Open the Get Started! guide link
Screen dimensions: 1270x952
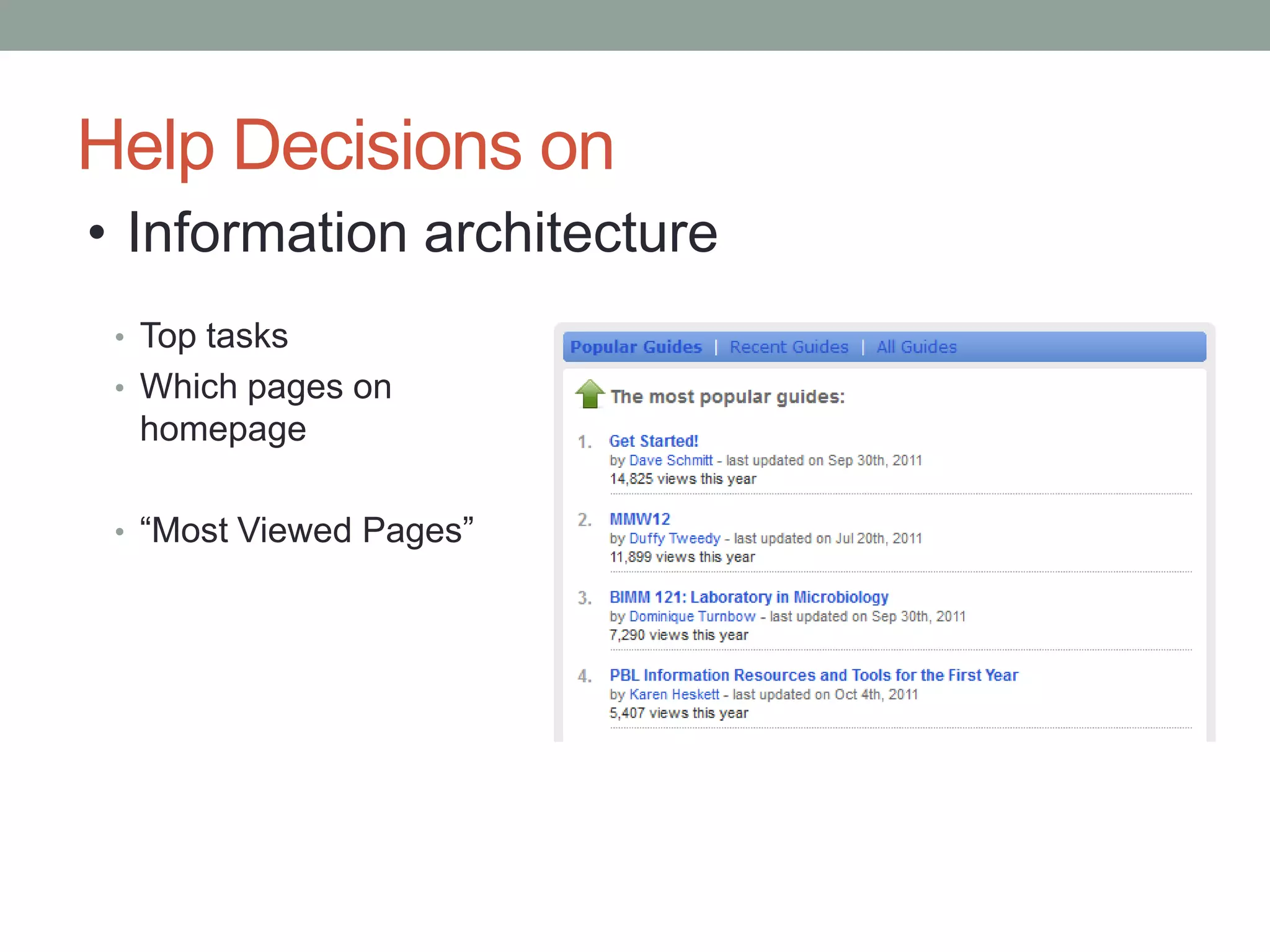click(x=654, y=441)
